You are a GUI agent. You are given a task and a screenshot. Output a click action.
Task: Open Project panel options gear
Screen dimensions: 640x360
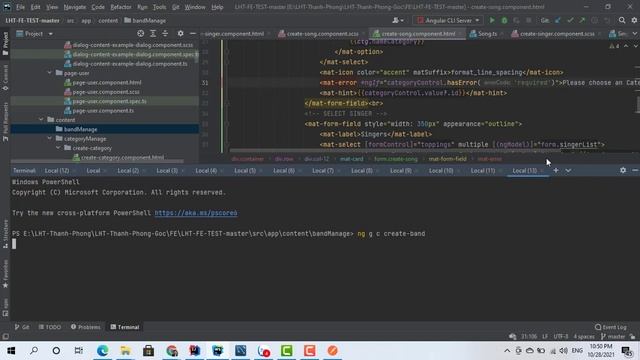coord(180,33)
